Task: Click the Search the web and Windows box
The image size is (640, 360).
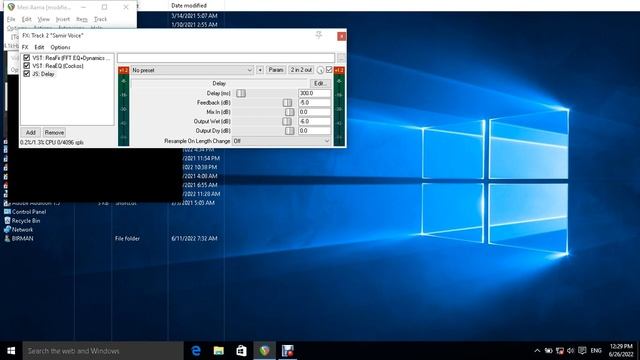Action: coord(103,351)
